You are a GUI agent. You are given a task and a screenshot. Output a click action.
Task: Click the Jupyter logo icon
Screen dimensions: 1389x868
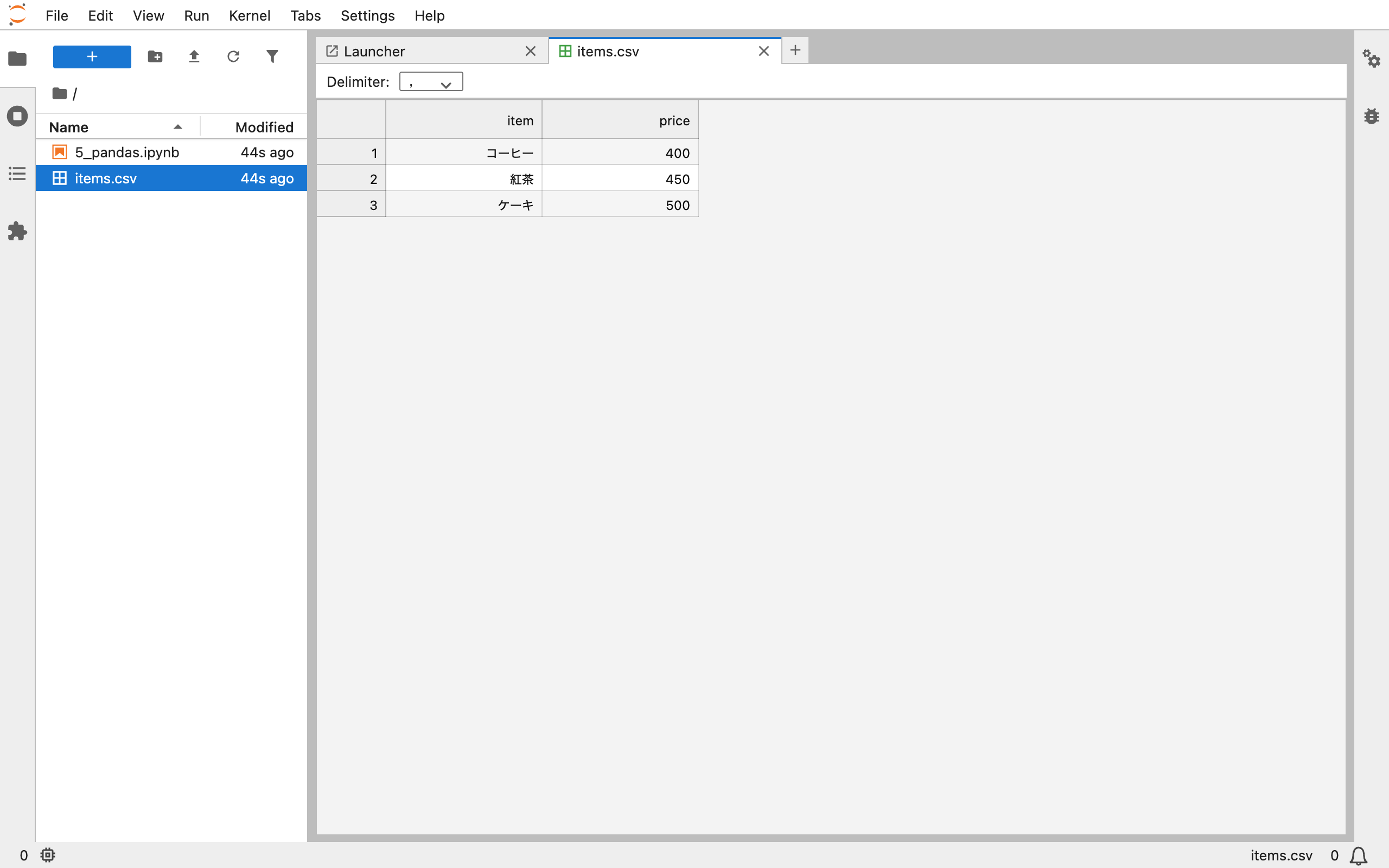pos(17,15)
